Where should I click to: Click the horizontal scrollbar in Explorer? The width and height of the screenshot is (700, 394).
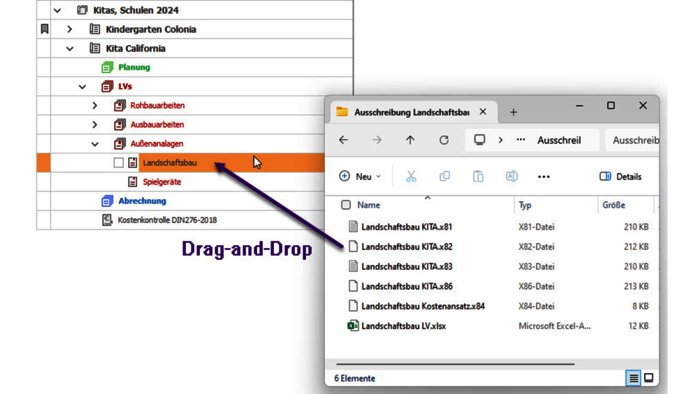click(x=455, y=364)
